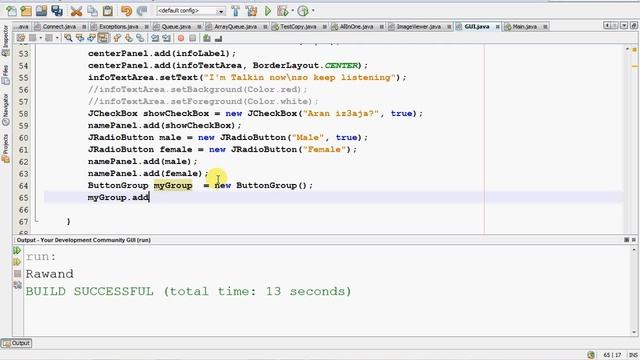
Task: Minimize the Output window panel
Action: [627, 240]
